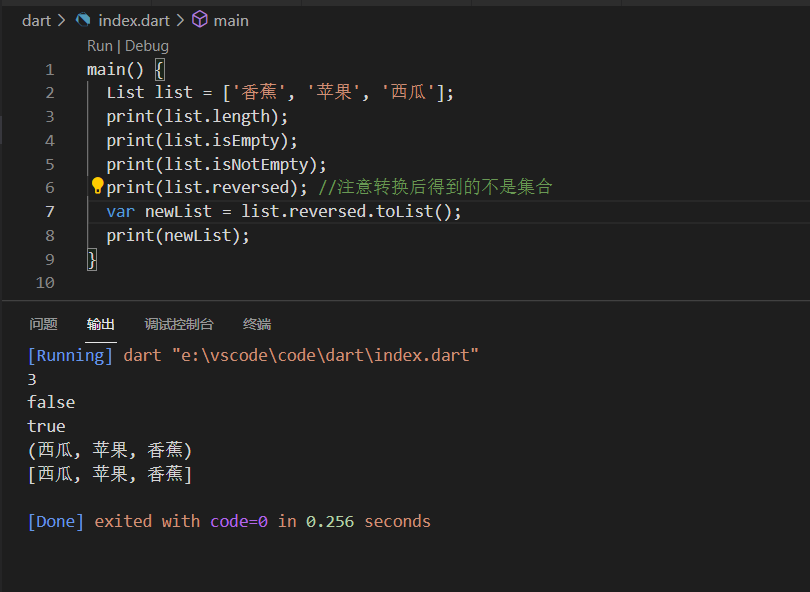The height and width of the screenshot is (592, 810).
Task: Click the parenthesized output (西瓜, 苹果, 香蕉)
Action: 110,450
